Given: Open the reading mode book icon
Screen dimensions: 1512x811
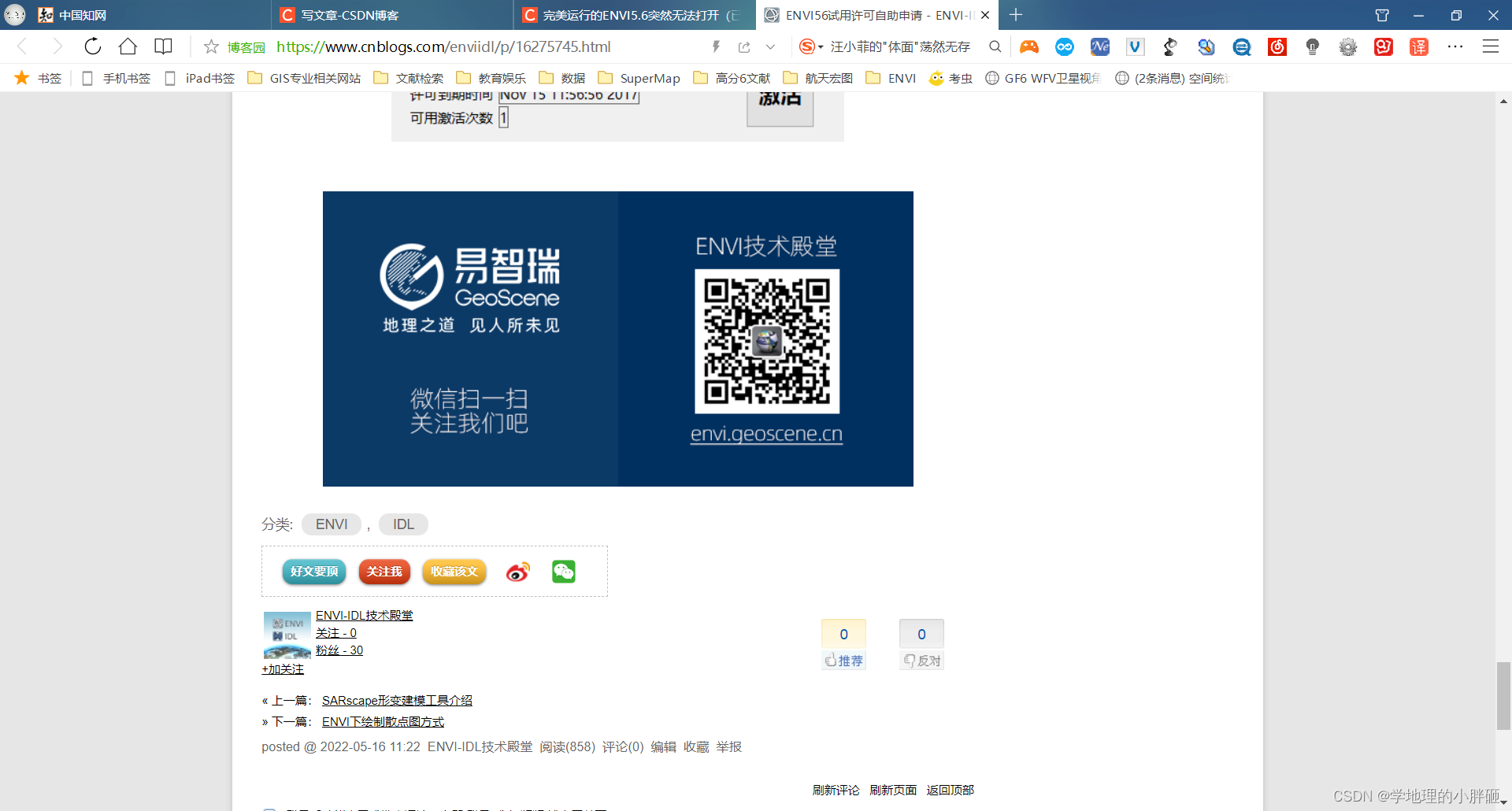Looking at the screenshot, I should (163, 46).
